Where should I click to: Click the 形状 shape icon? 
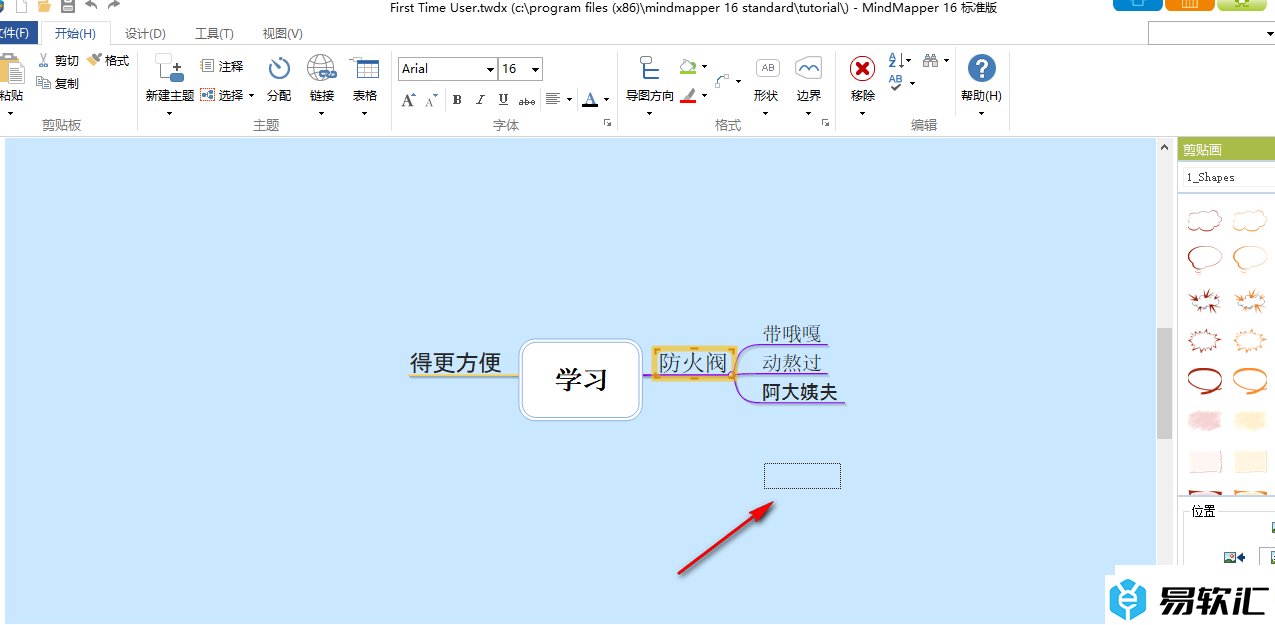coord(767,68)
